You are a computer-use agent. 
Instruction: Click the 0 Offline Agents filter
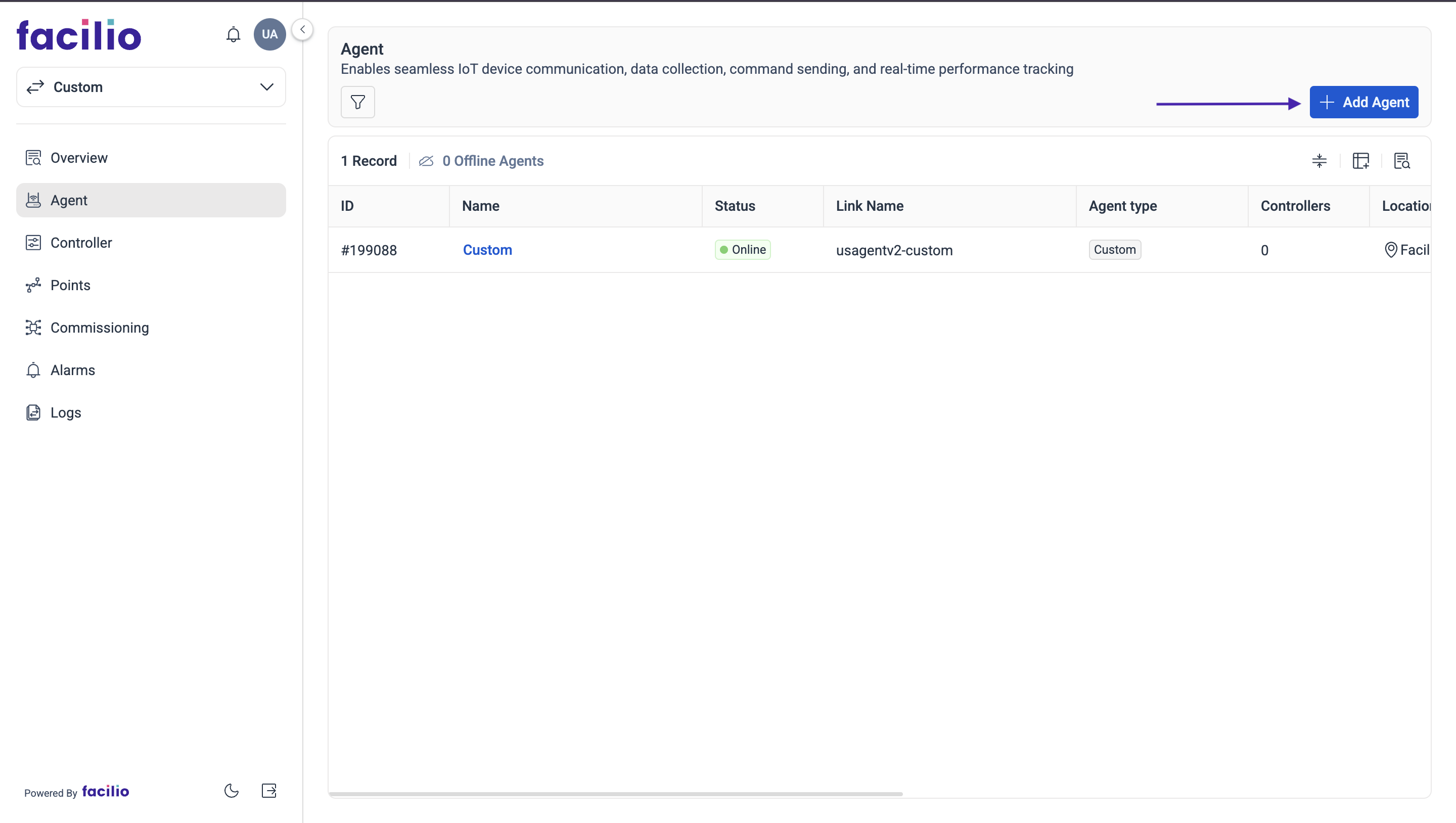tap(492, 161)
